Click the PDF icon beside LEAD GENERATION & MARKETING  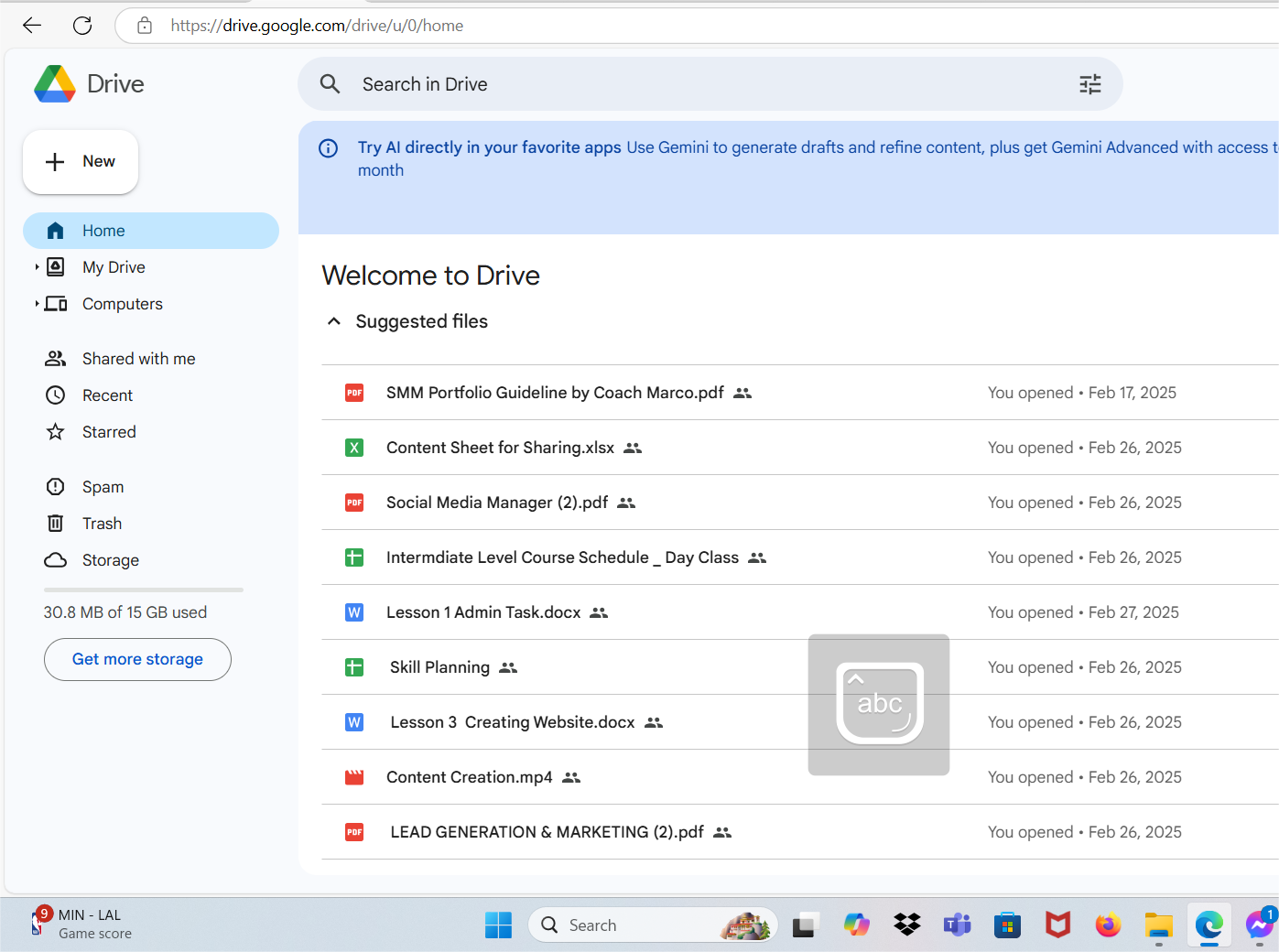point(354,832)
